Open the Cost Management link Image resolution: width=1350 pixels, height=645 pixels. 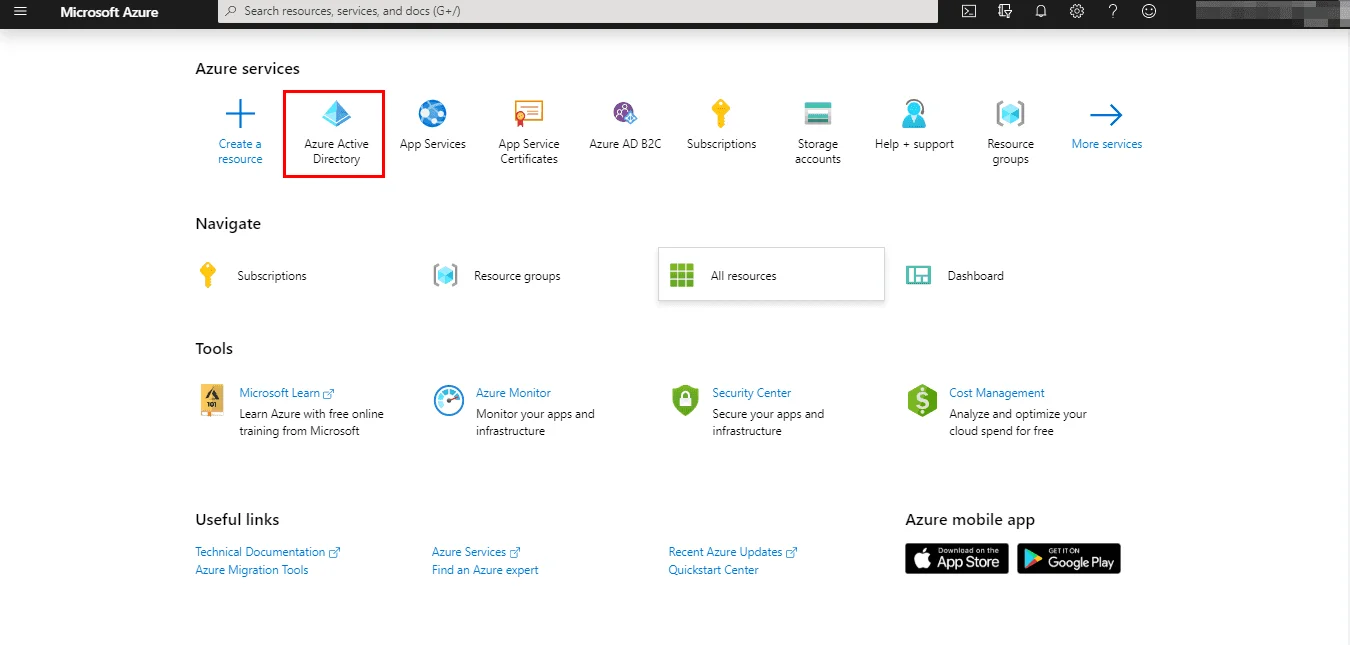[x=997, y=393]
